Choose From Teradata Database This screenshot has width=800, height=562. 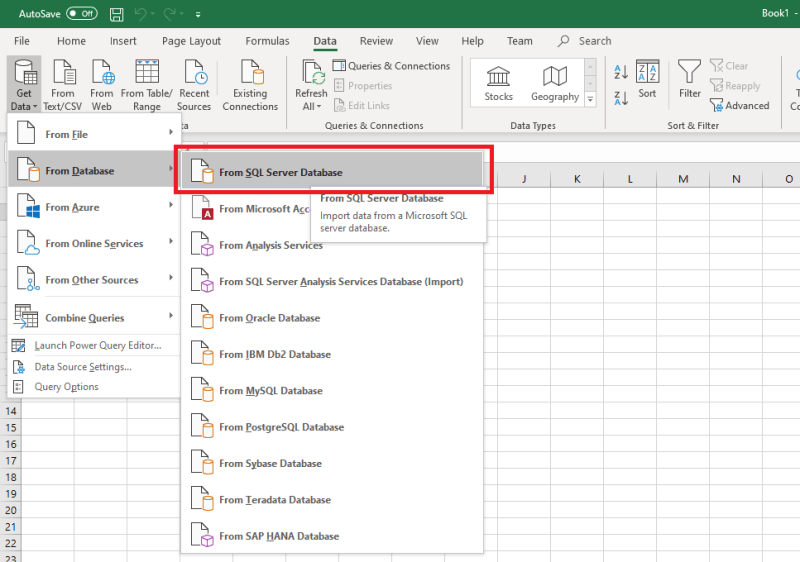pos(332,500)
